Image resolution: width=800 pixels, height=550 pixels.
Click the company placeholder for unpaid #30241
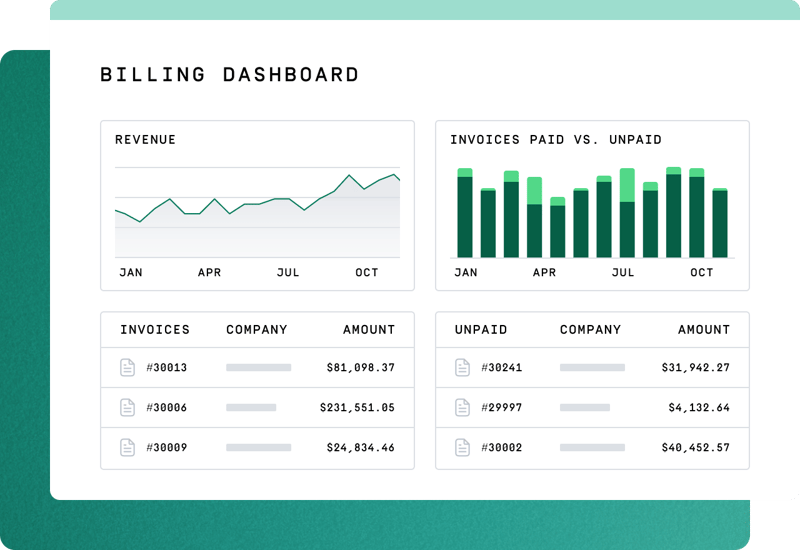click(x=592, y=367)
